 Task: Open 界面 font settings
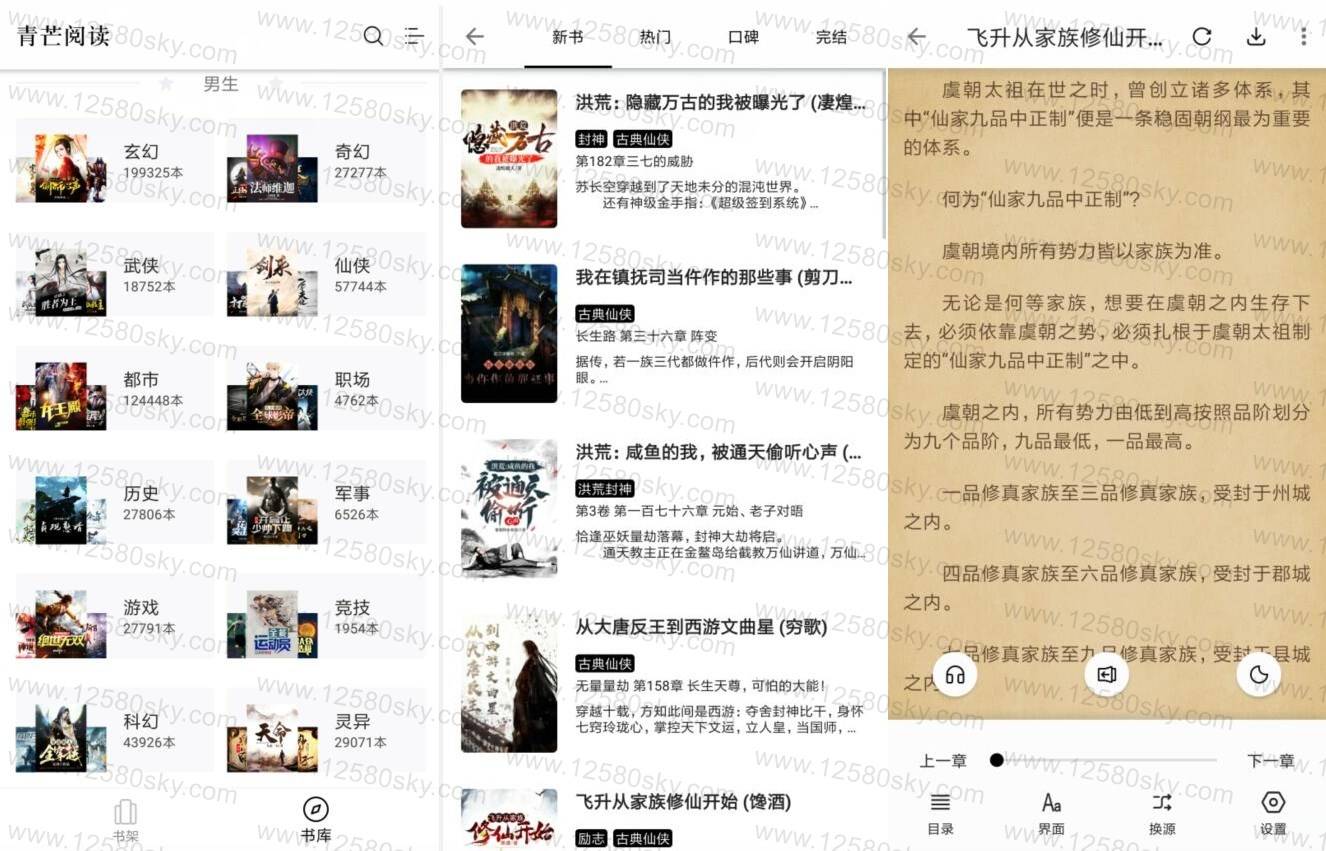tap(1051, 813)
